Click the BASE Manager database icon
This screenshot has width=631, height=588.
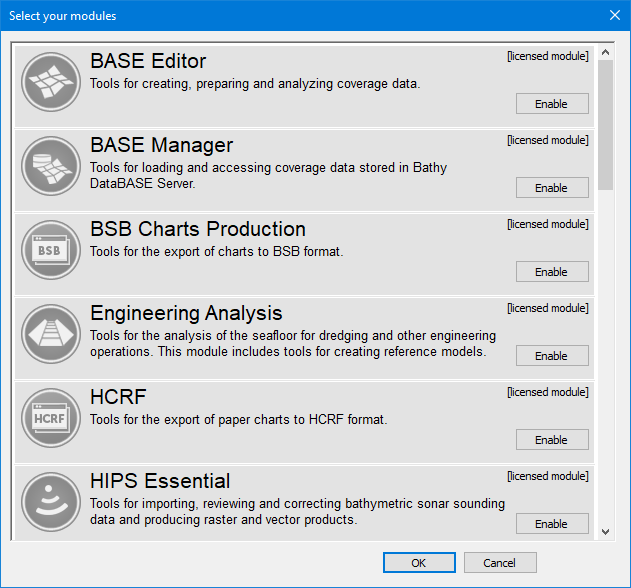pos(50,166)
